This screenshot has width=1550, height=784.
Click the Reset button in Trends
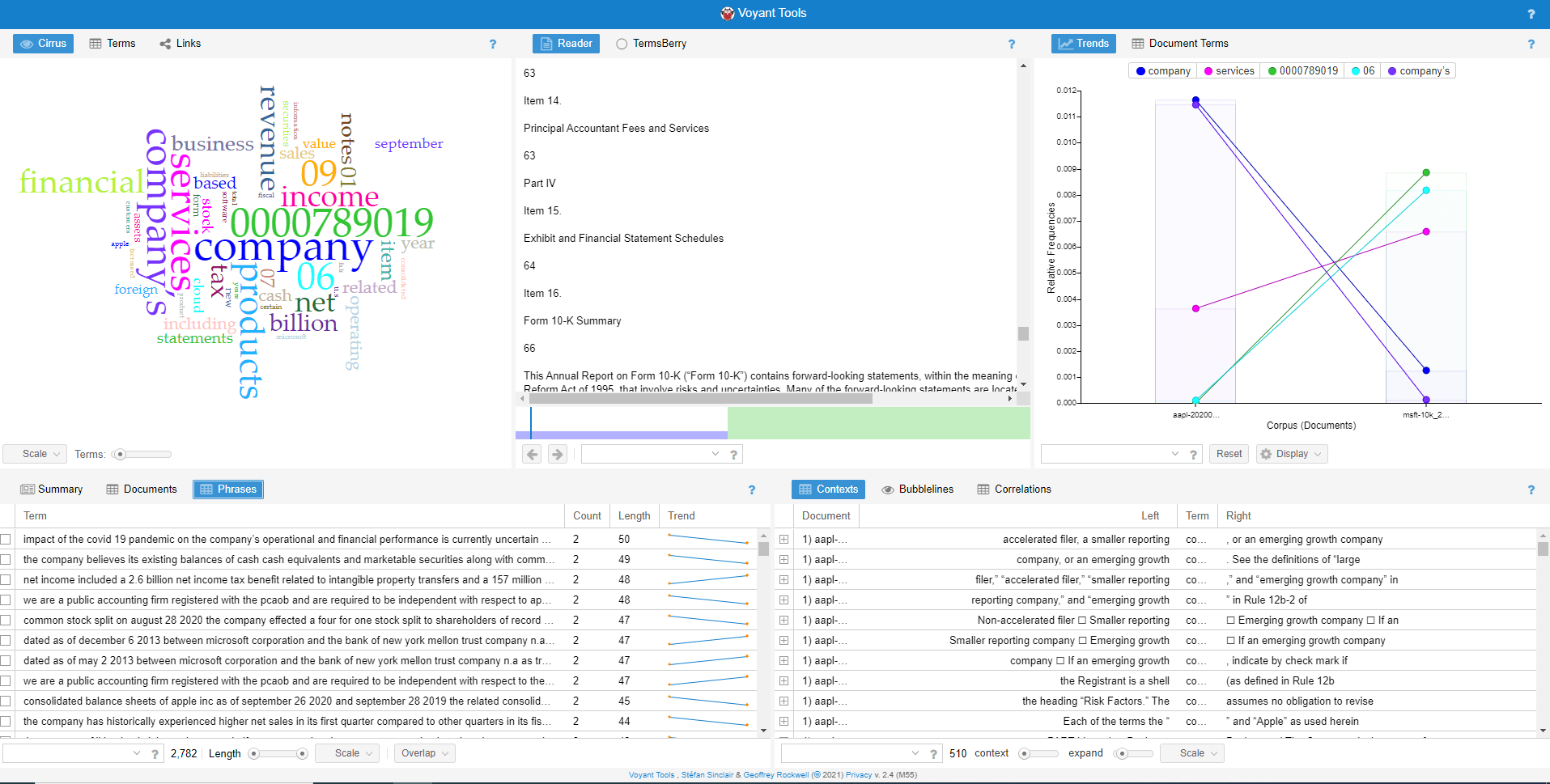click(1229, 454)
